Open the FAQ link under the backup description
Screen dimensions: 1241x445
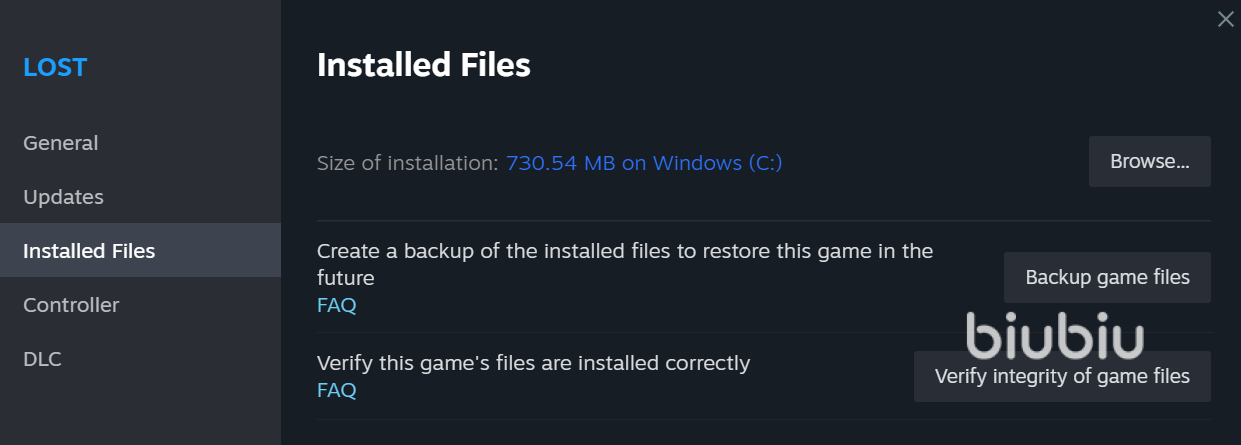(336, 305)
